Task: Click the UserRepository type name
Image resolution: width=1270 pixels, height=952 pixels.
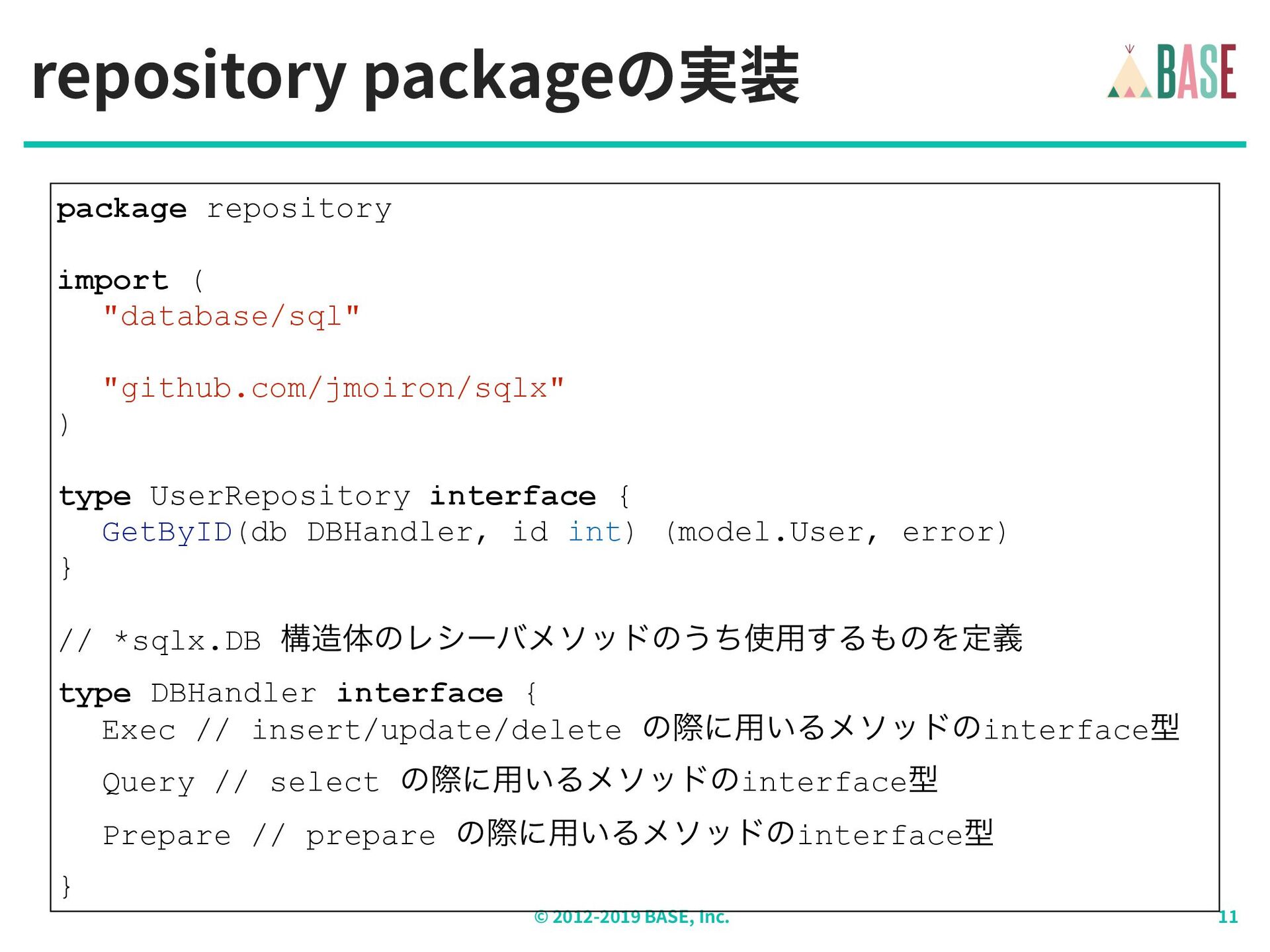Action: coord(280,496)
